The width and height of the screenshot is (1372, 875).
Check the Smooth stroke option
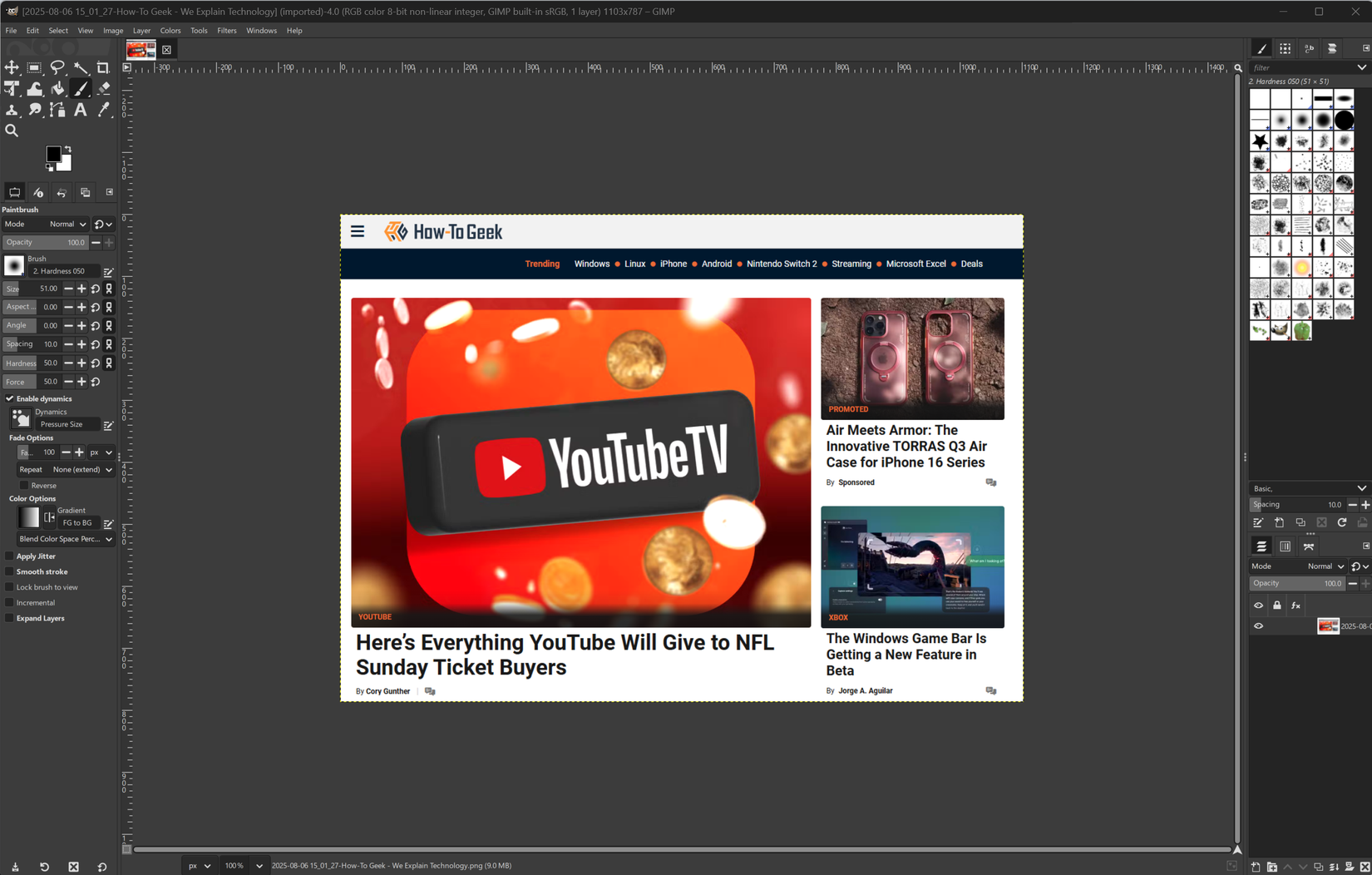pyautogui.click(x=10, y=571)
